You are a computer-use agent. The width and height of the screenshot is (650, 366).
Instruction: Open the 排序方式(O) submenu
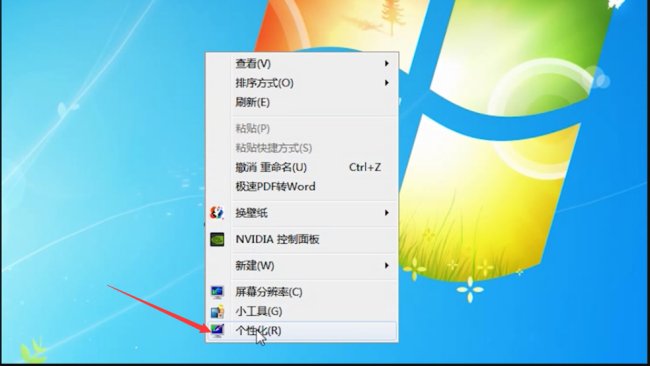tap(302, 83)
